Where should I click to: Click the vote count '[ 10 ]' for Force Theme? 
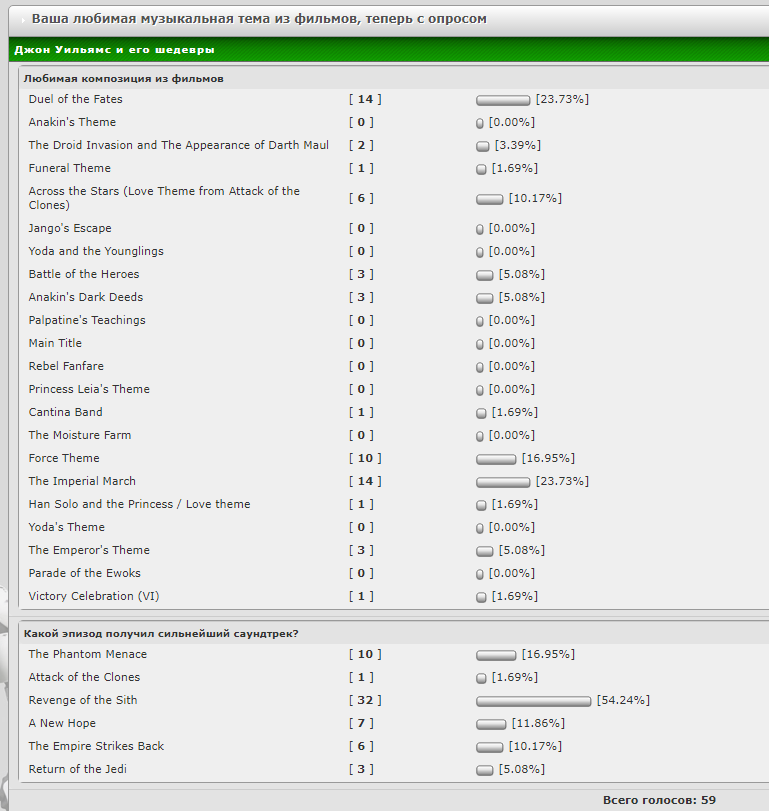[365, 458]
